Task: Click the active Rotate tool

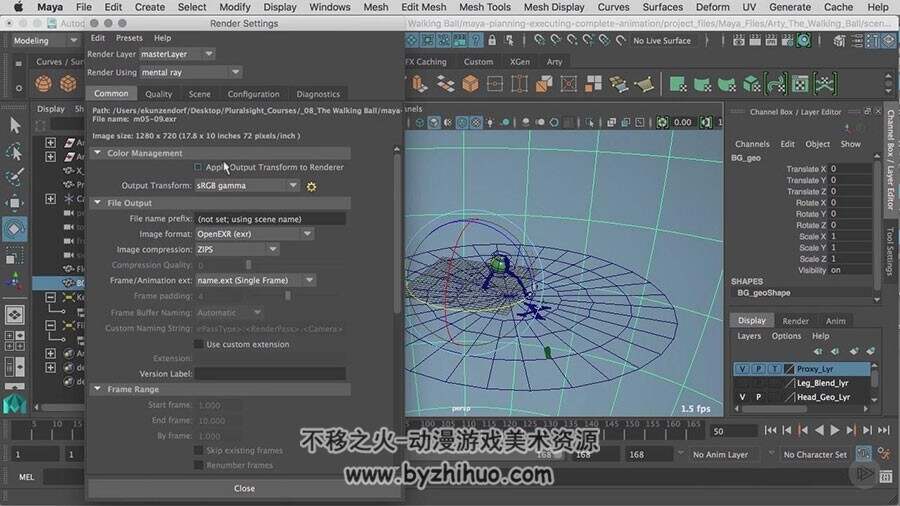Action: coord(14,229)
